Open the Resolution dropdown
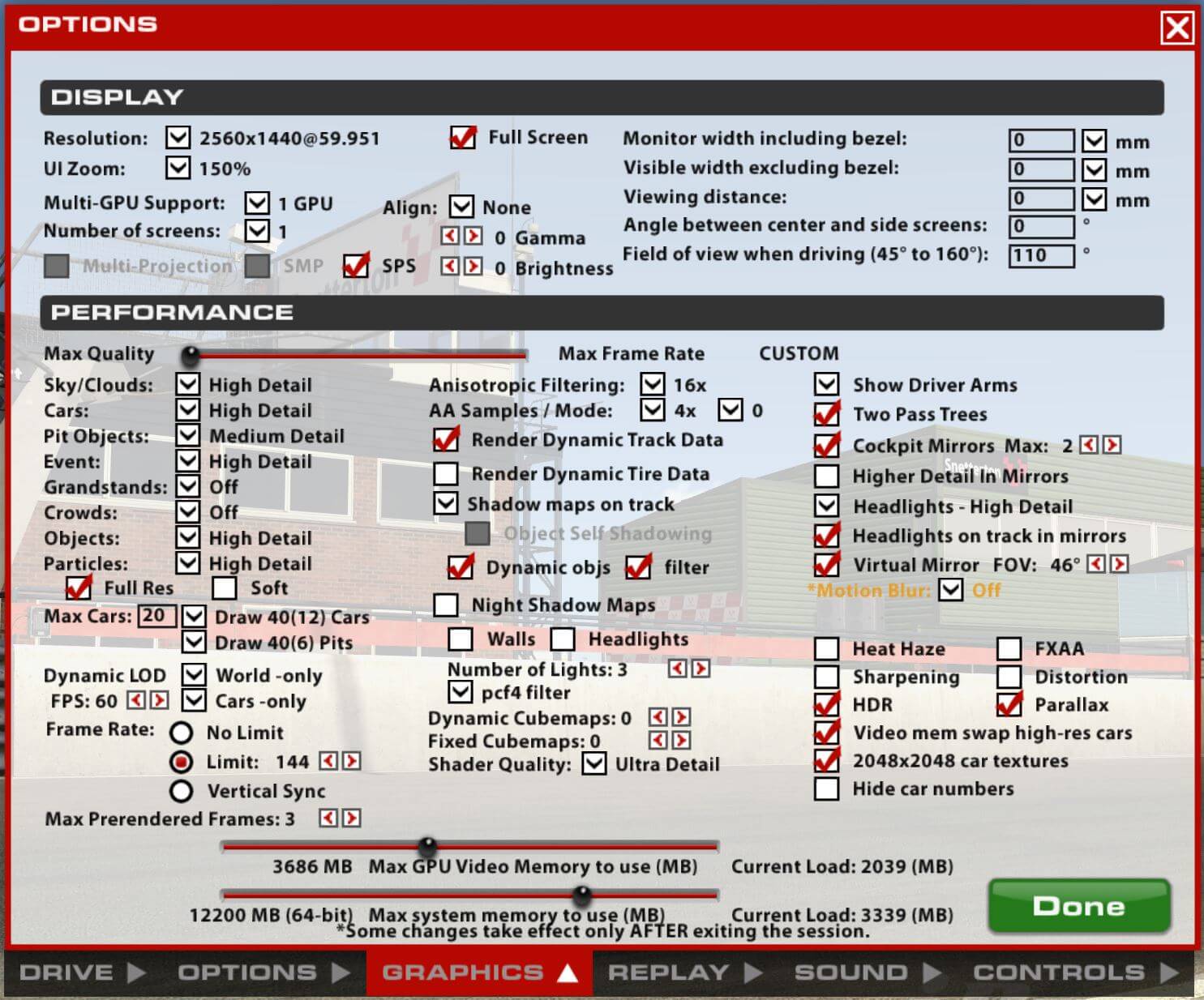This screenshot has height=1000, width=1204. 177,138
